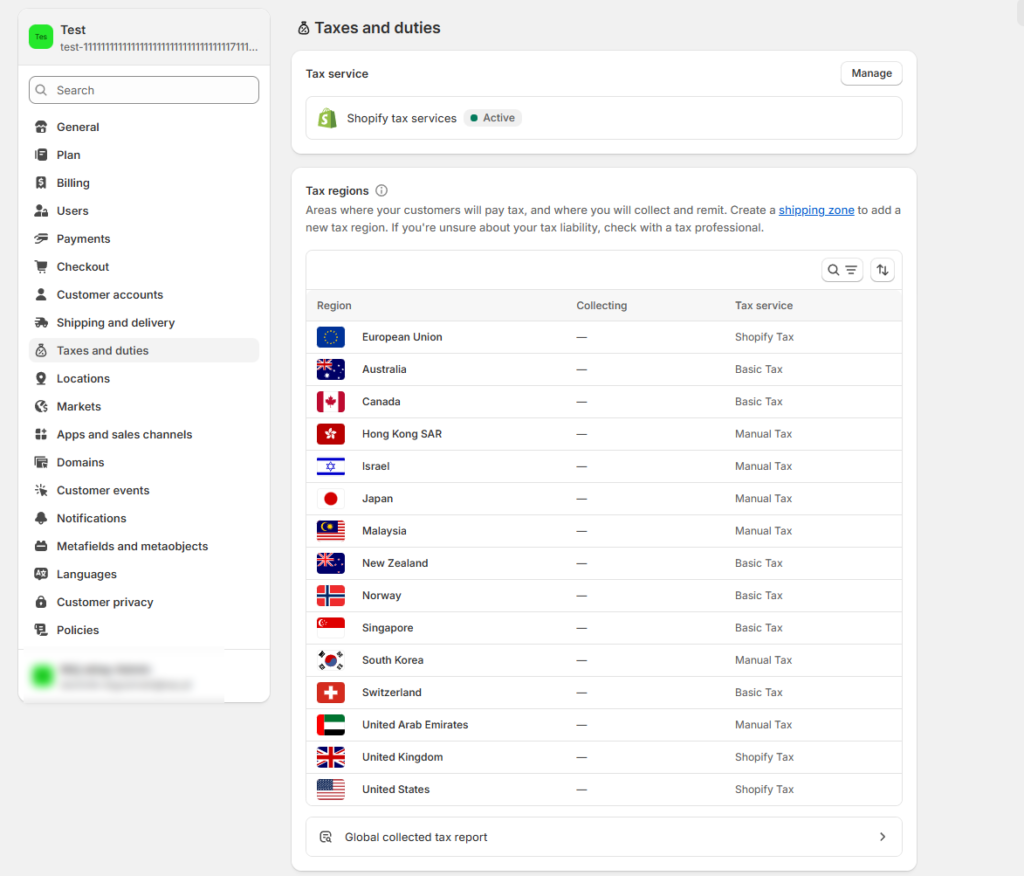Click the Japan flag icon
The height and width of the screenshot is (876, 1024).
pos(331,499)
